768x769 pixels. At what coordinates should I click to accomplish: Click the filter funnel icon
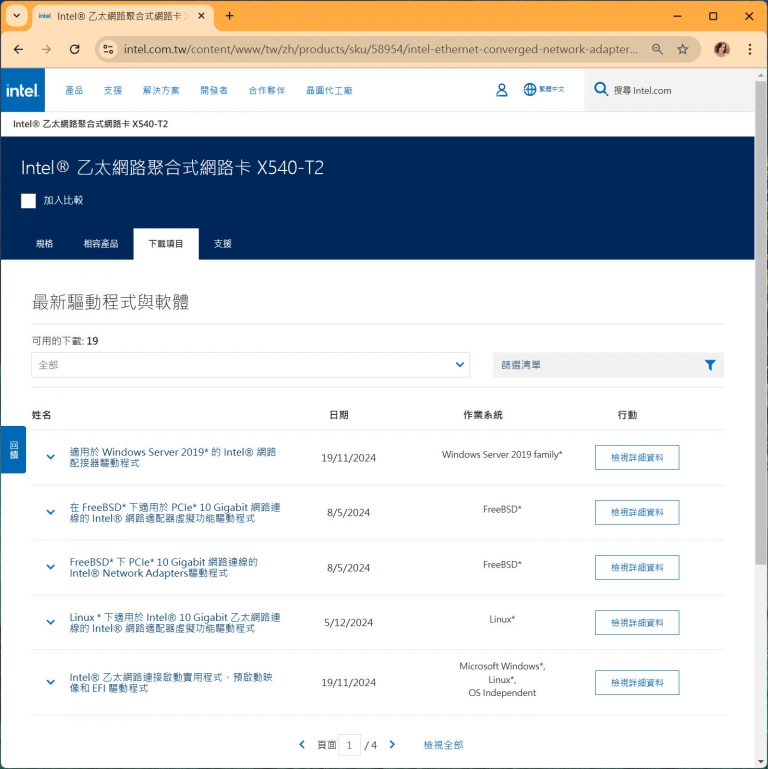[x=710, y=365]
